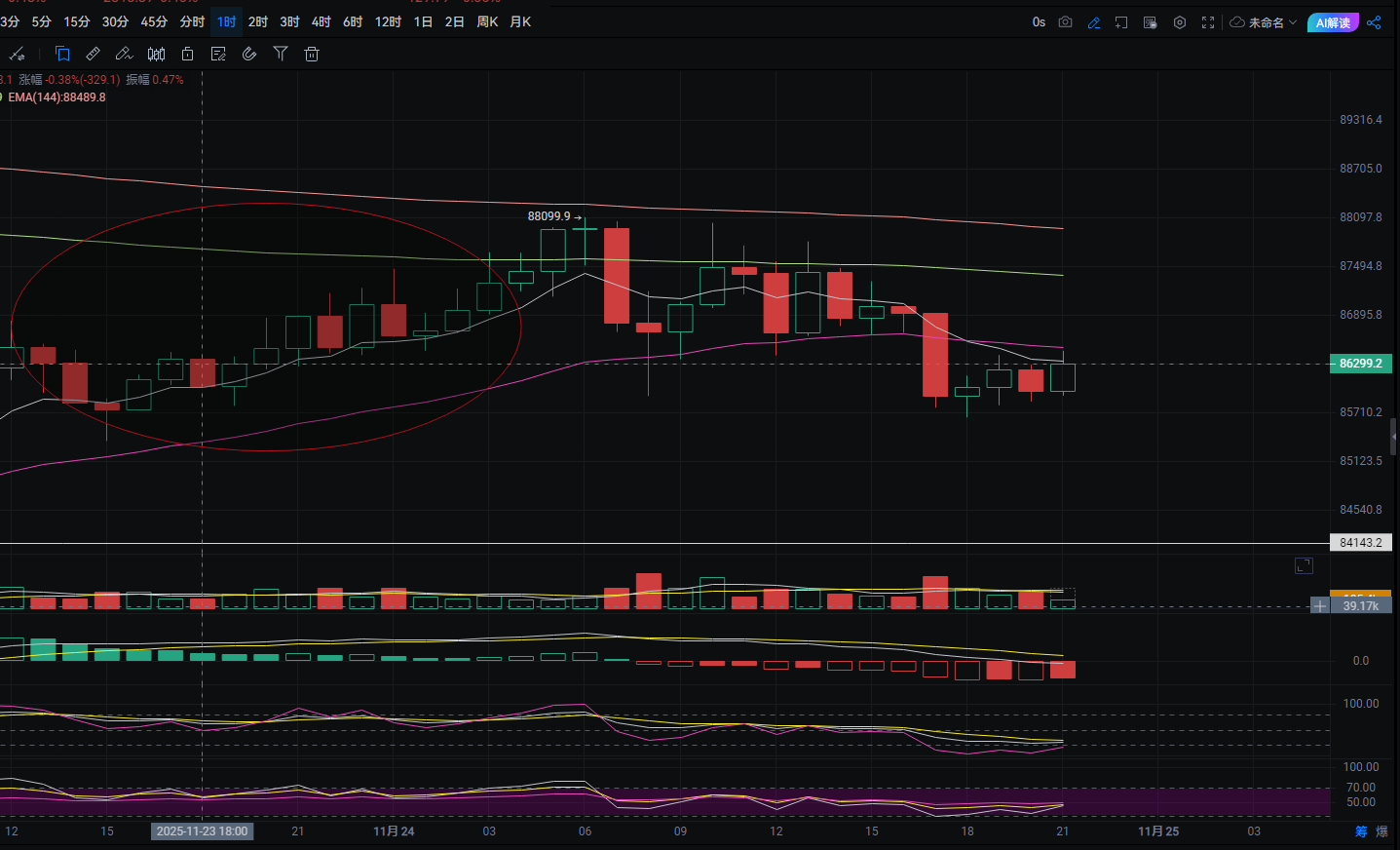The width and height of the screenshot is (1400, 850).
Task: Click the AI解读 button
Action: pos(1332,22)
